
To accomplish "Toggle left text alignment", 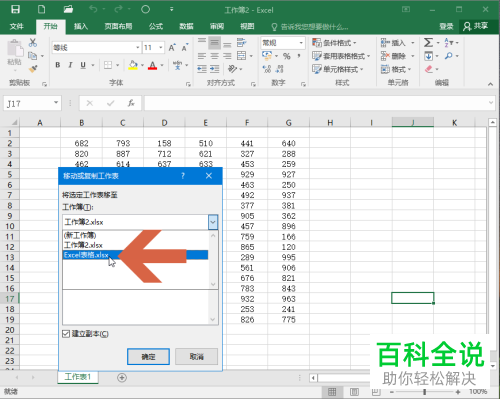I will [x=202, y=56].
